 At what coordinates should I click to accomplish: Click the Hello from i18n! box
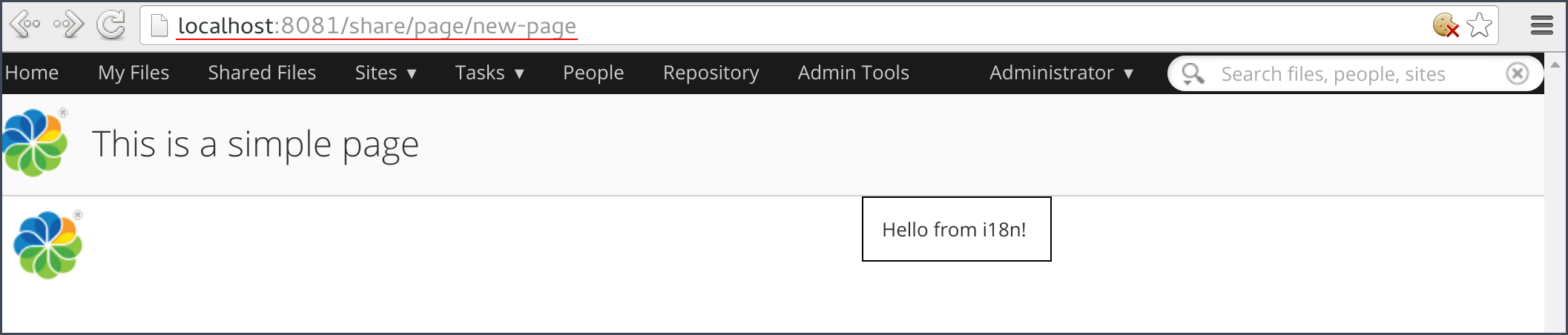tap(955, 229)
